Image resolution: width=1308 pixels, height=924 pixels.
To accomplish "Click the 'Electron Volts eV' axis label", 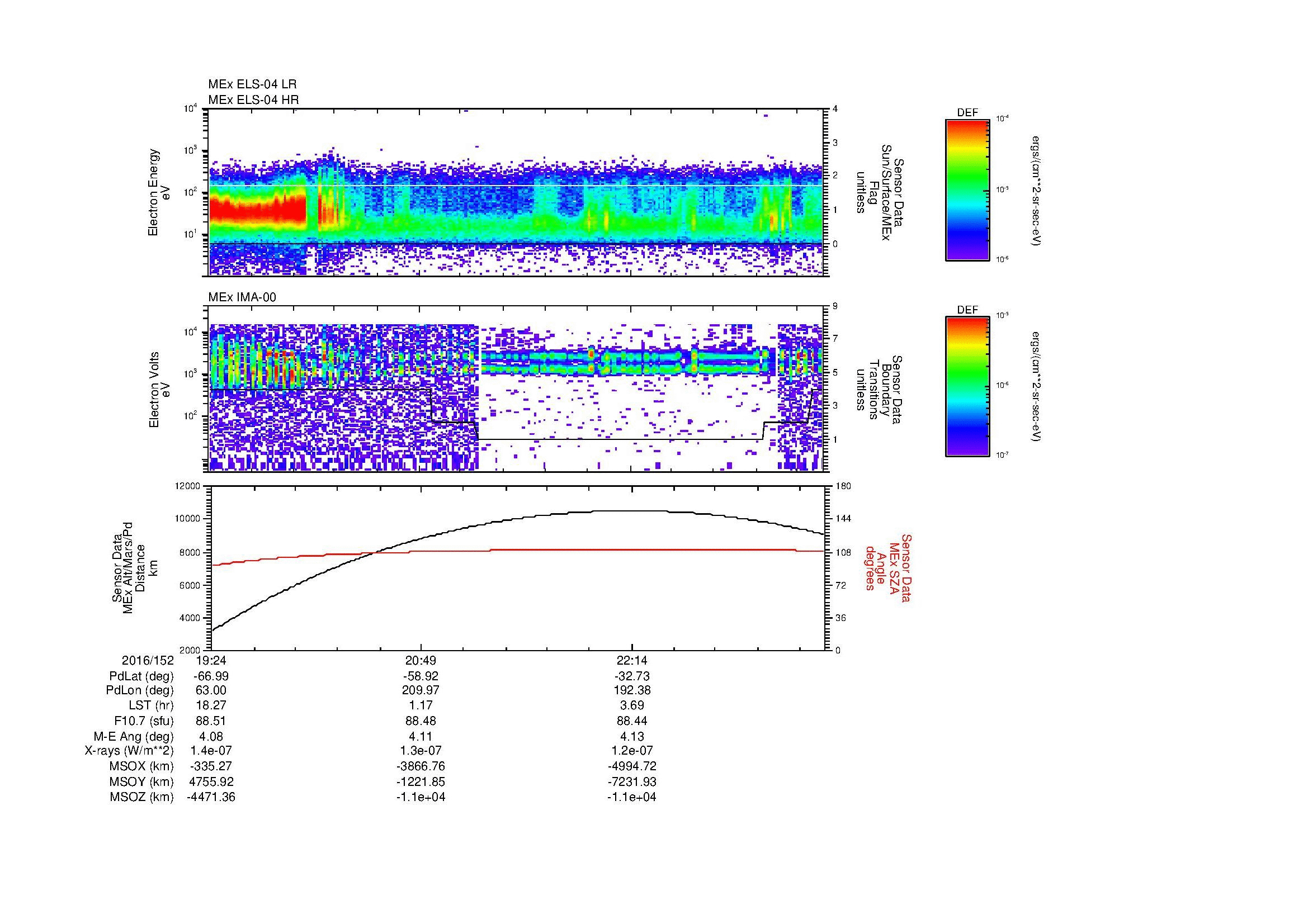I will pyautogui.click(x=159, y=390).
